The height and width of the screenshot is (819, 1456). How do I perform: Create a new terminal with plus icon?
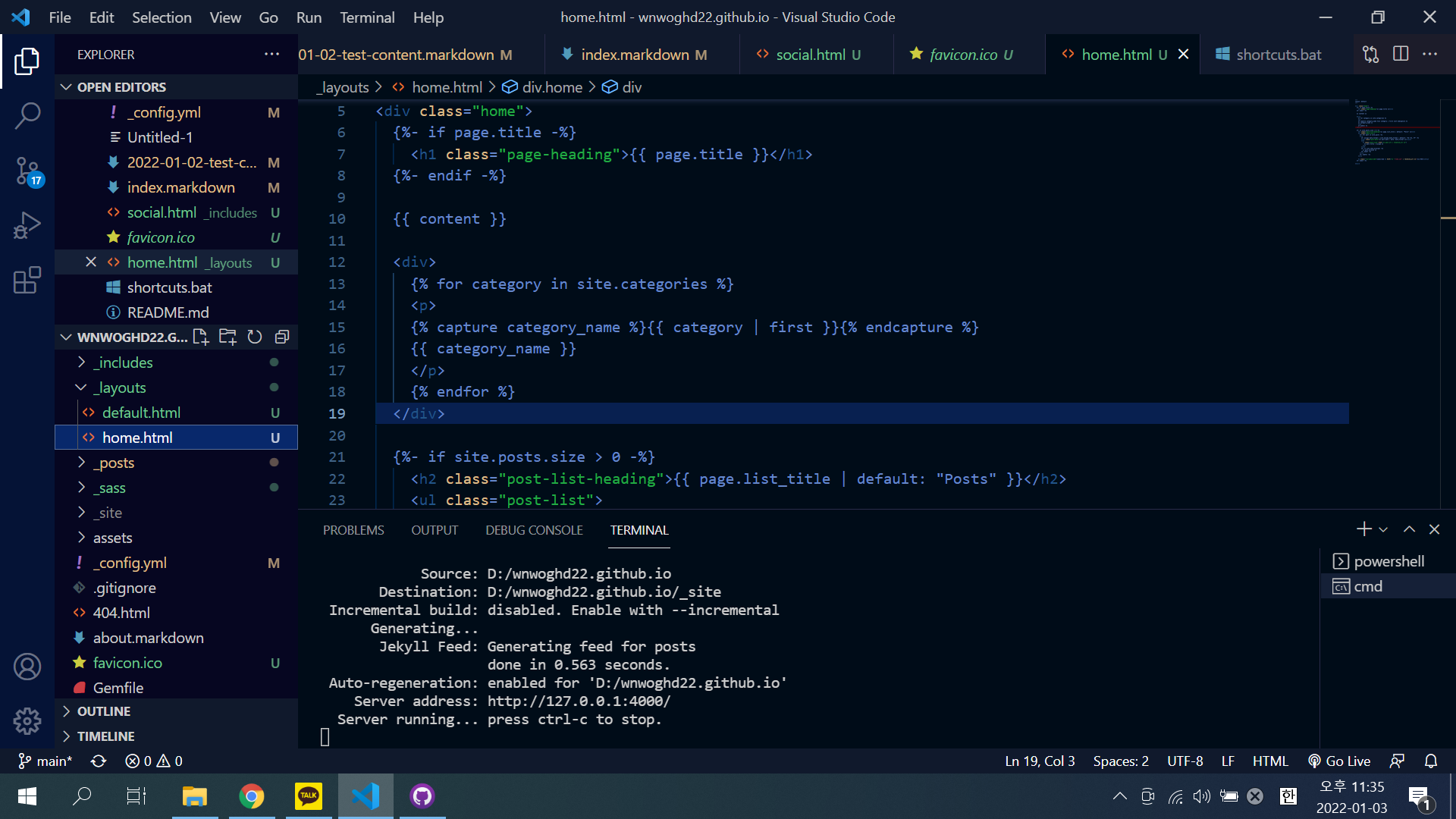[1363, 529]
